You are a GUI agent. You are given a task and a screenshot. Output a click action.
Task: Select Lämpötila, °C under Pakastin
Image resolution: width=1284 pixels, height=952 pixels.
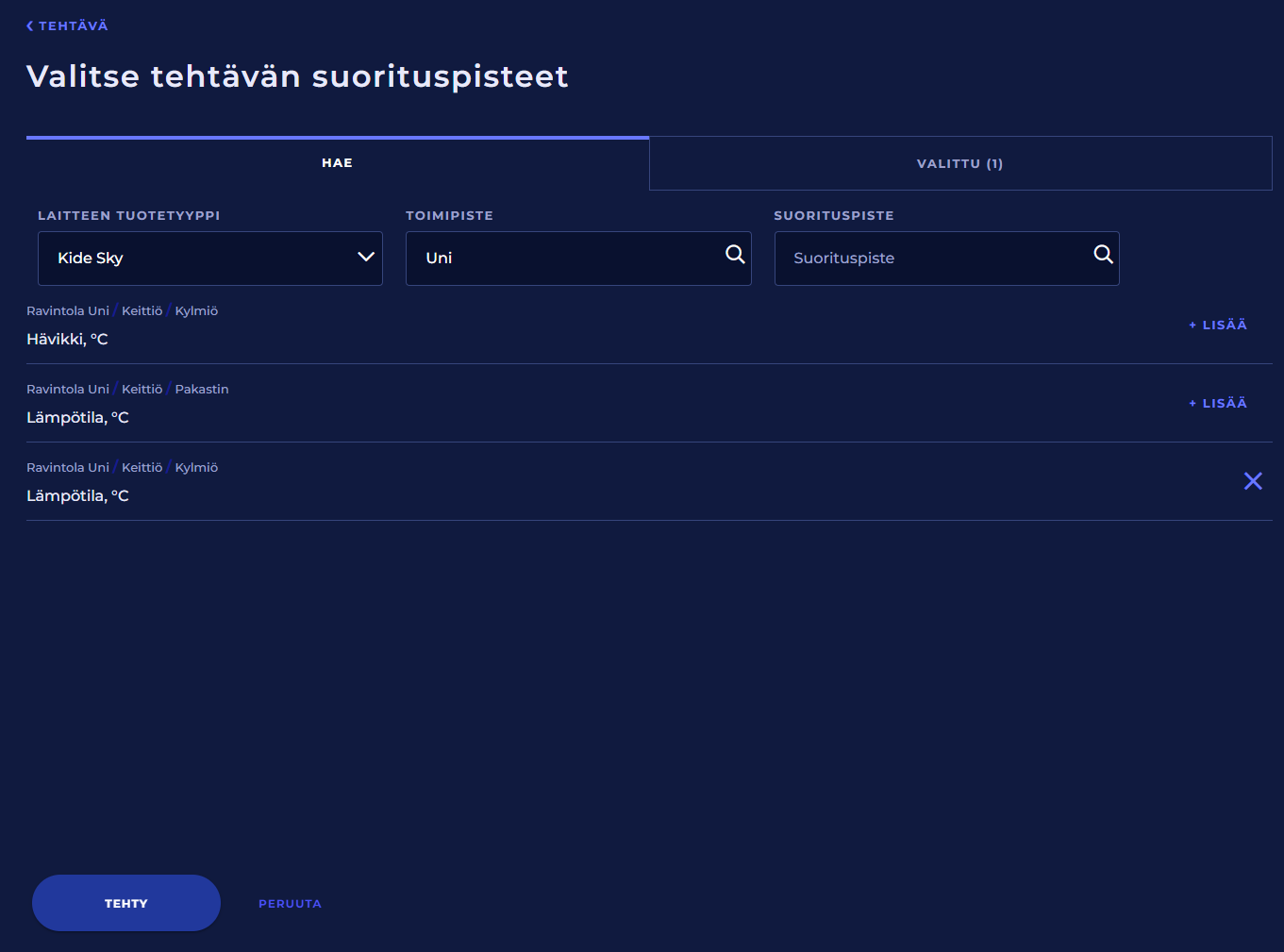tap(77, 418)
